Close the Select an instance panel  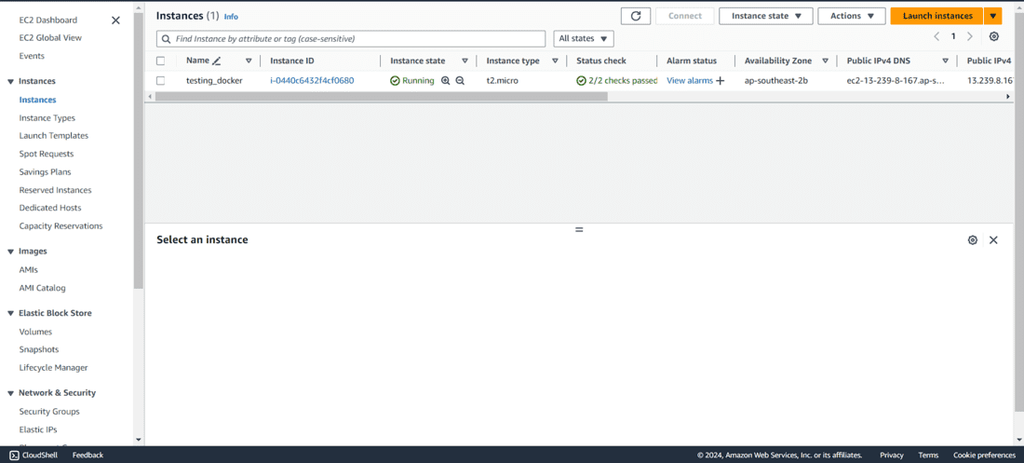click(x=993, y=240)
